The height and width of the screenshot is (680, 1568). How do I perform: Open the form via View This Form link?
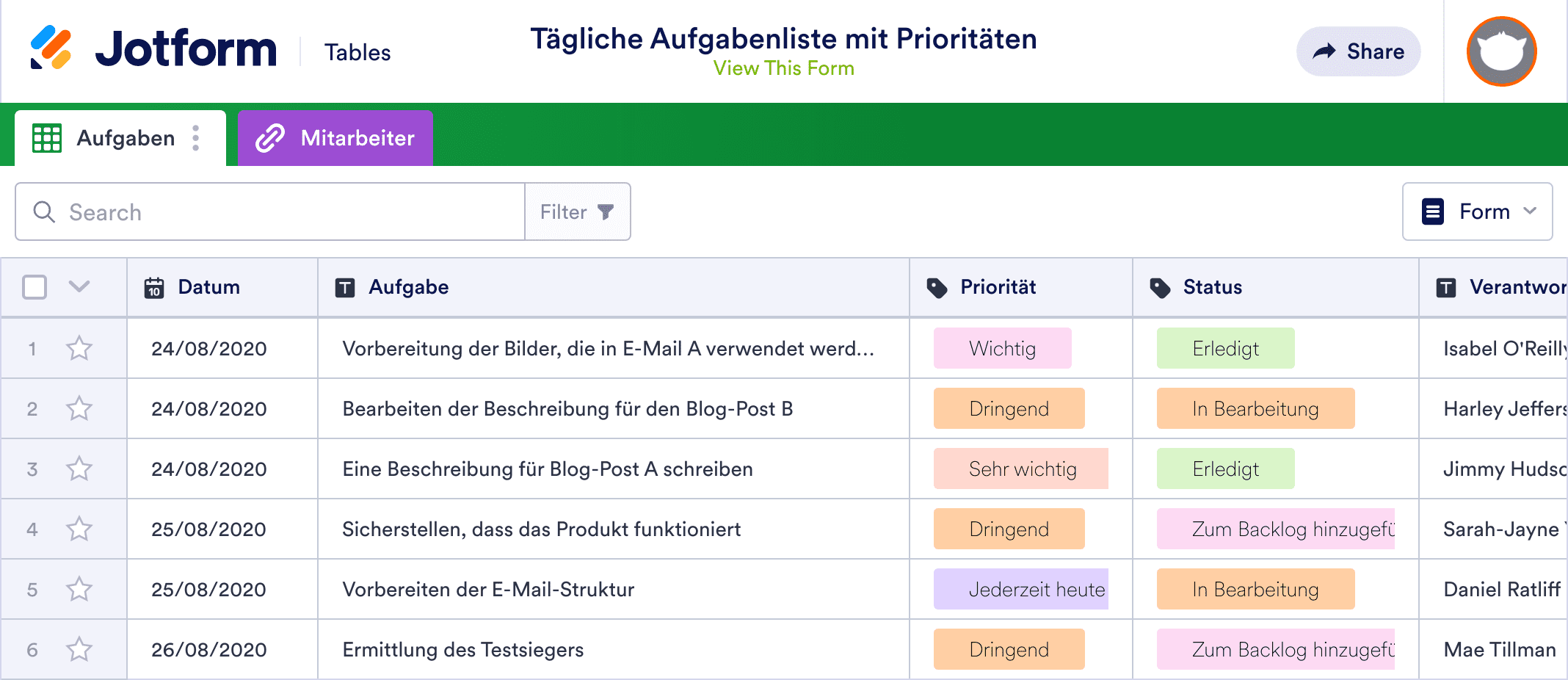(x=783, y=68)
